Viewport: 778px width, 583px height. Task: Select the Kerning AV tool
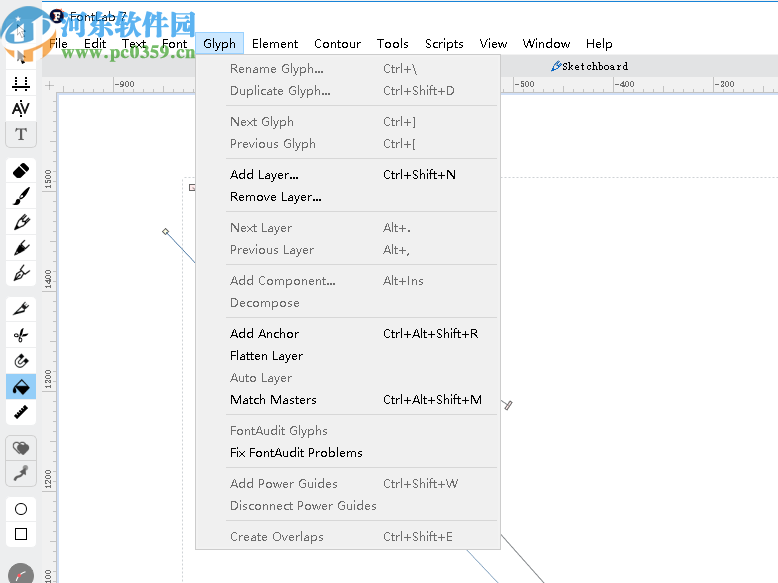[21, 108]
